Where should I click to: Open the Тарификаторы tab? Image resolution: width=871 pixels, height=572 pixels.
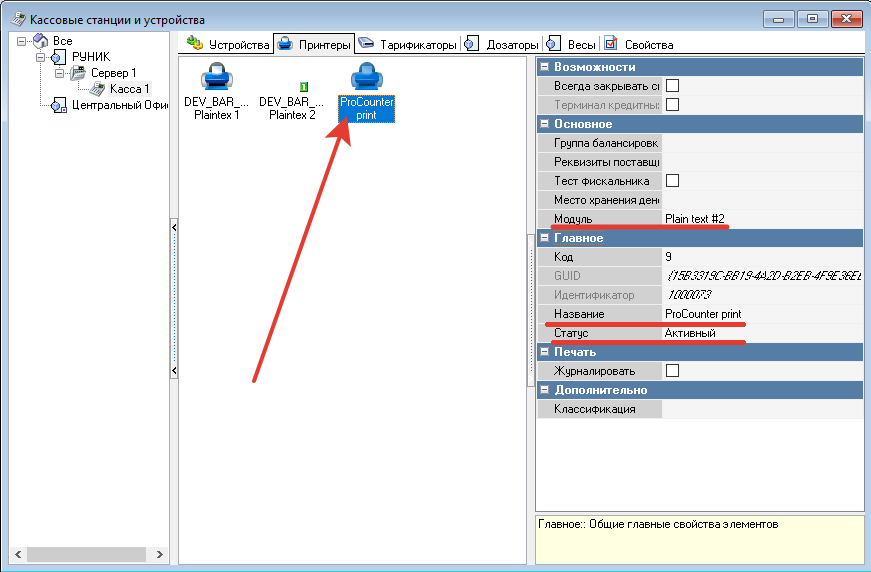[x=408, y=44]
